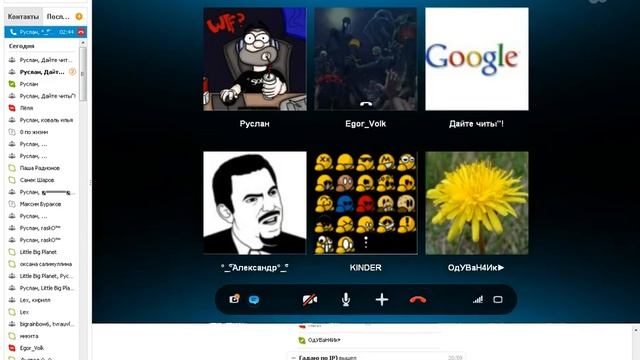Click unread badge on bold Руслан, Дайт... row

point(72,72)
